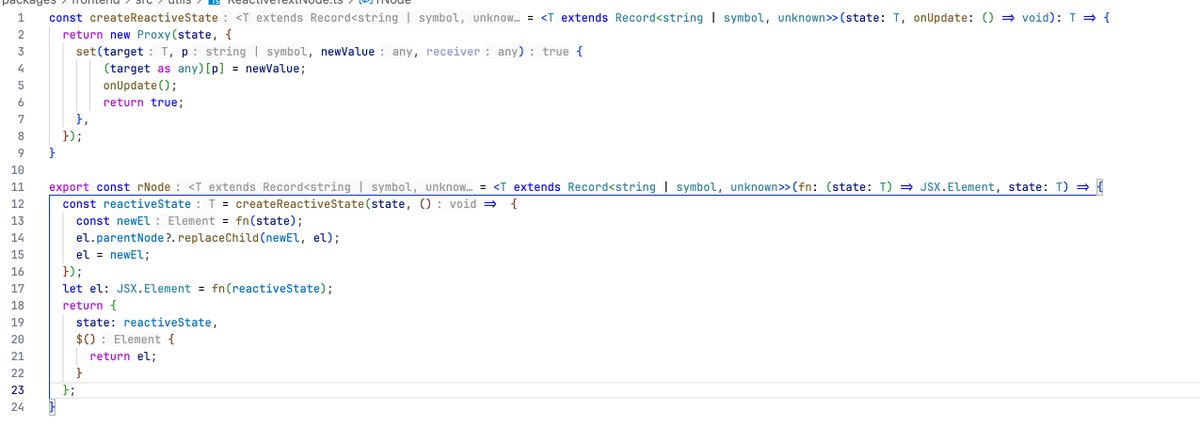Click the set trap method name on line 3
The height and width of the screenshot is (443, 1200).
click(86, 51)
